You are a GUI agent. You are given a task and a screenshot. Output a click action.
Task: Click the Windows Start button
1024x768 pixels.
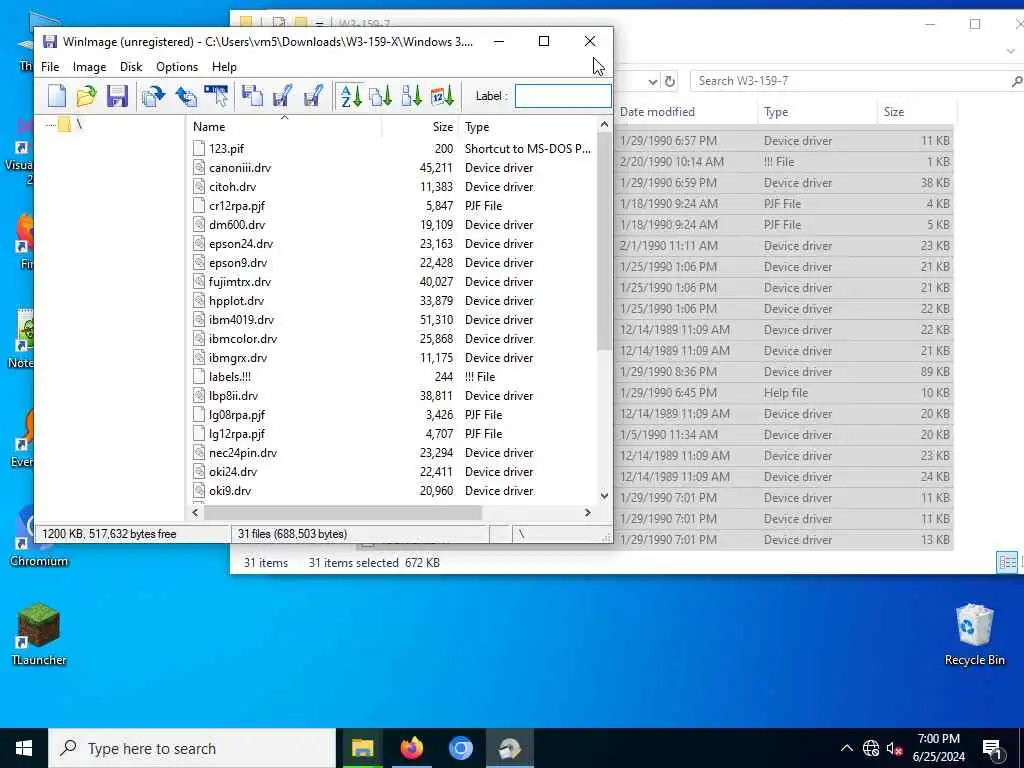(x=24, y=748)
